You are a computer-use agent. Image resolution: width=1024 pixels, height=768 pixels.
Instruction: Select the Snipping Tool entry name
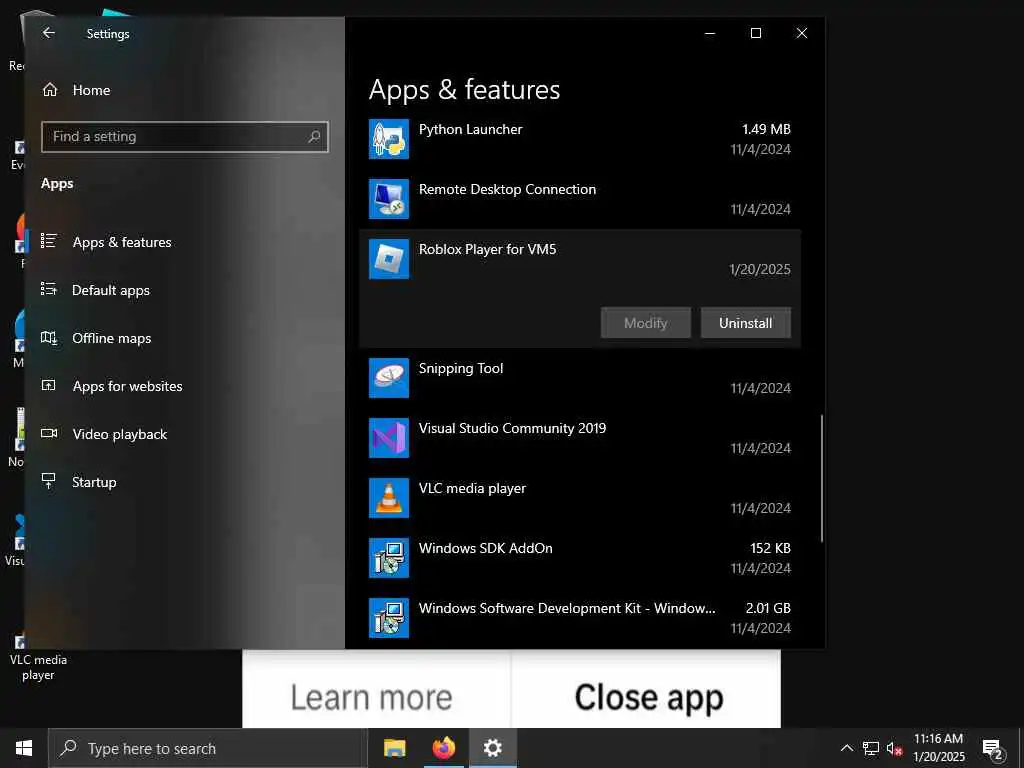(461, 368)
